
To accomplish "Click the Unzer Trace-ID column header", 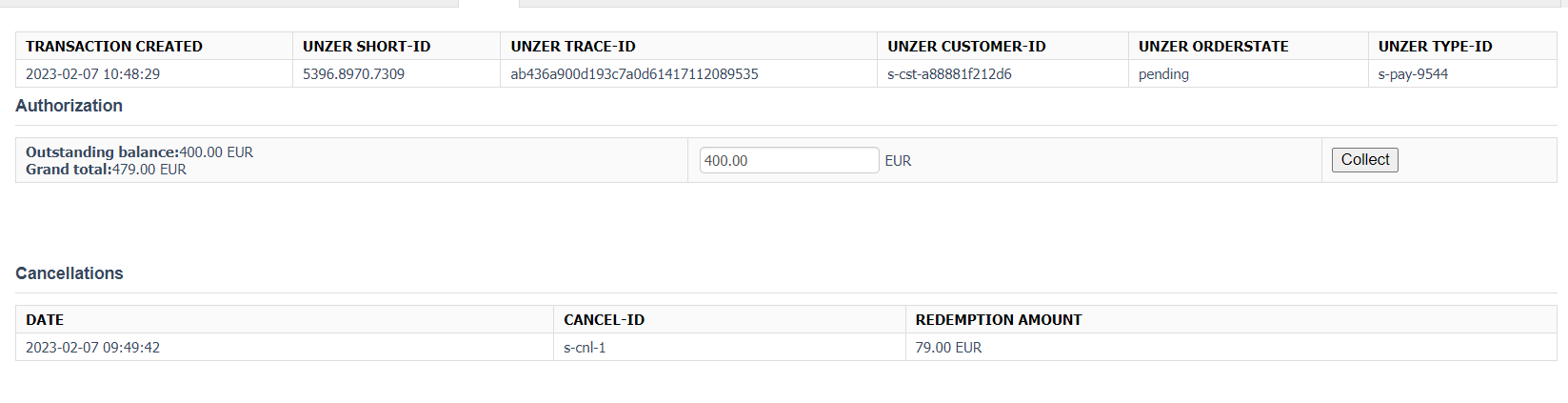I will click(x=573, y=47).
